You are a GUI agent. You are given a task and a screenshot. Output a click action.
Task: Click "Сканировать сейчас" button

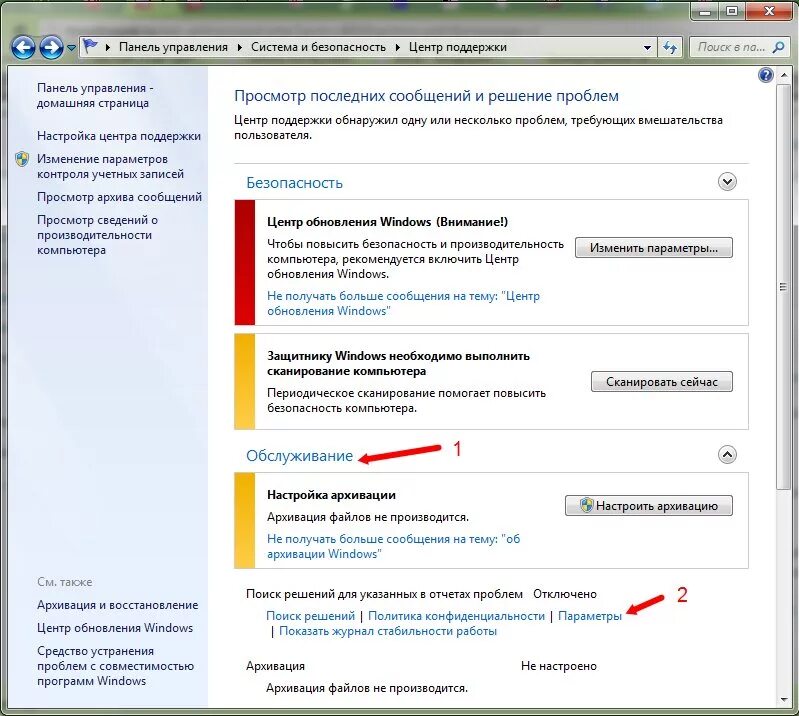(x=661, y=382)
